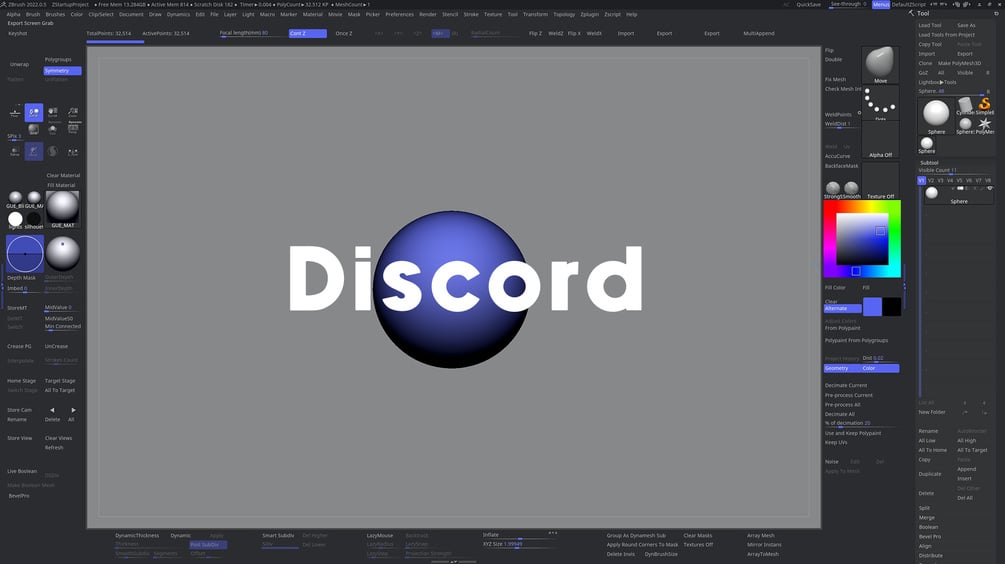Click the TotalPoints: 32,514 readout

coord(109,33)
